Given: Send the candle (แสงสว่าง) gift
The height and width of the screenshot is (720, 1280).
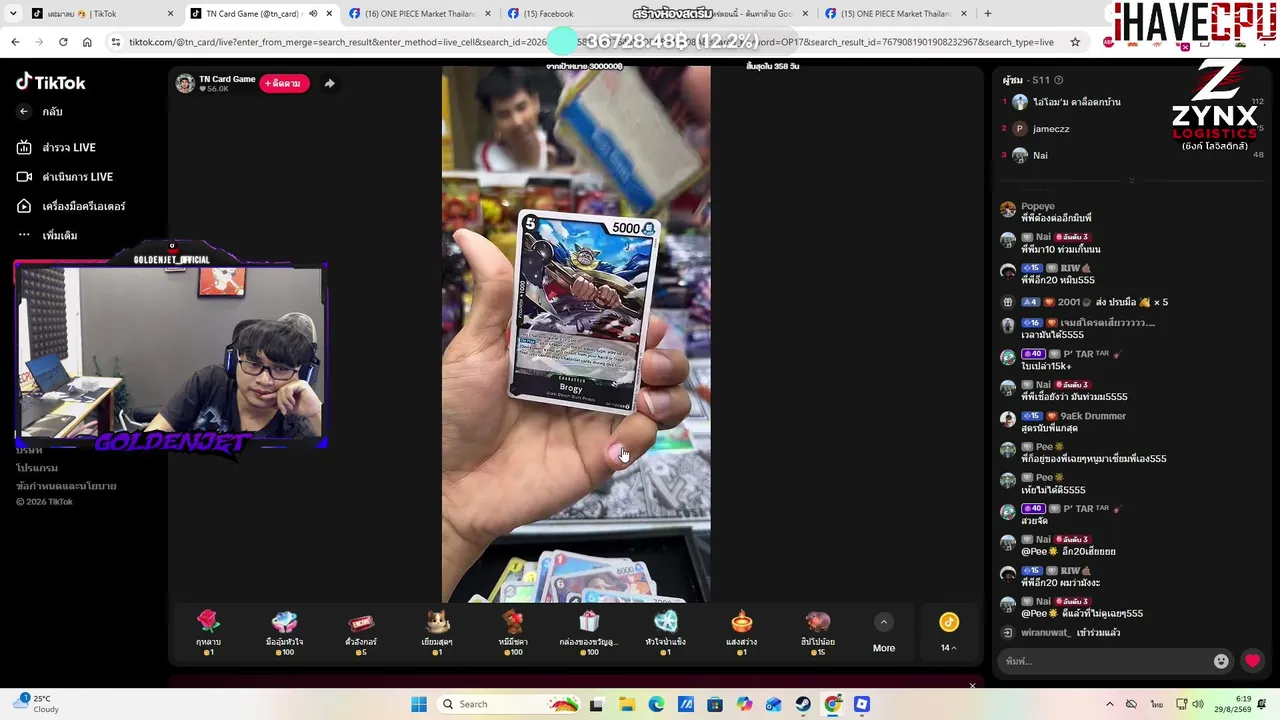Looking at the screenshot, I should coord(742,632).
